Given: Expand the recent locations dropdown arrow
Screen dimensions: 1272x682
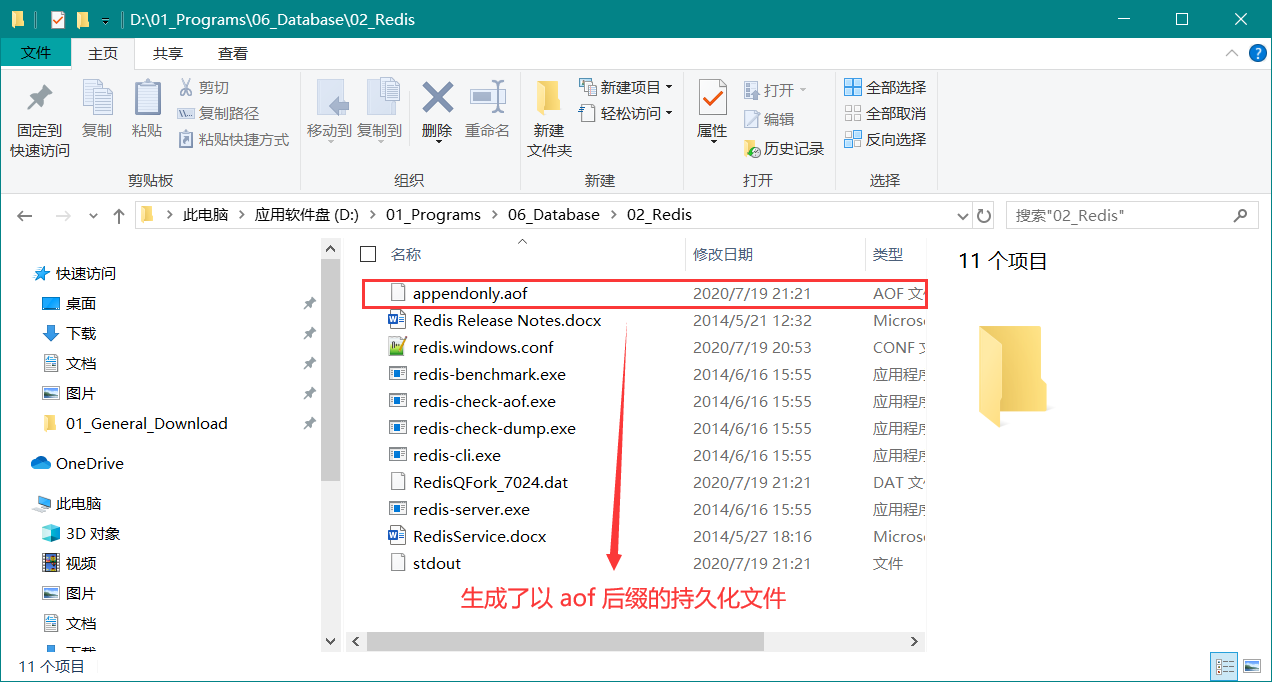Looking at the screenshot, I should pyautogui.click(x=94, y=215).
